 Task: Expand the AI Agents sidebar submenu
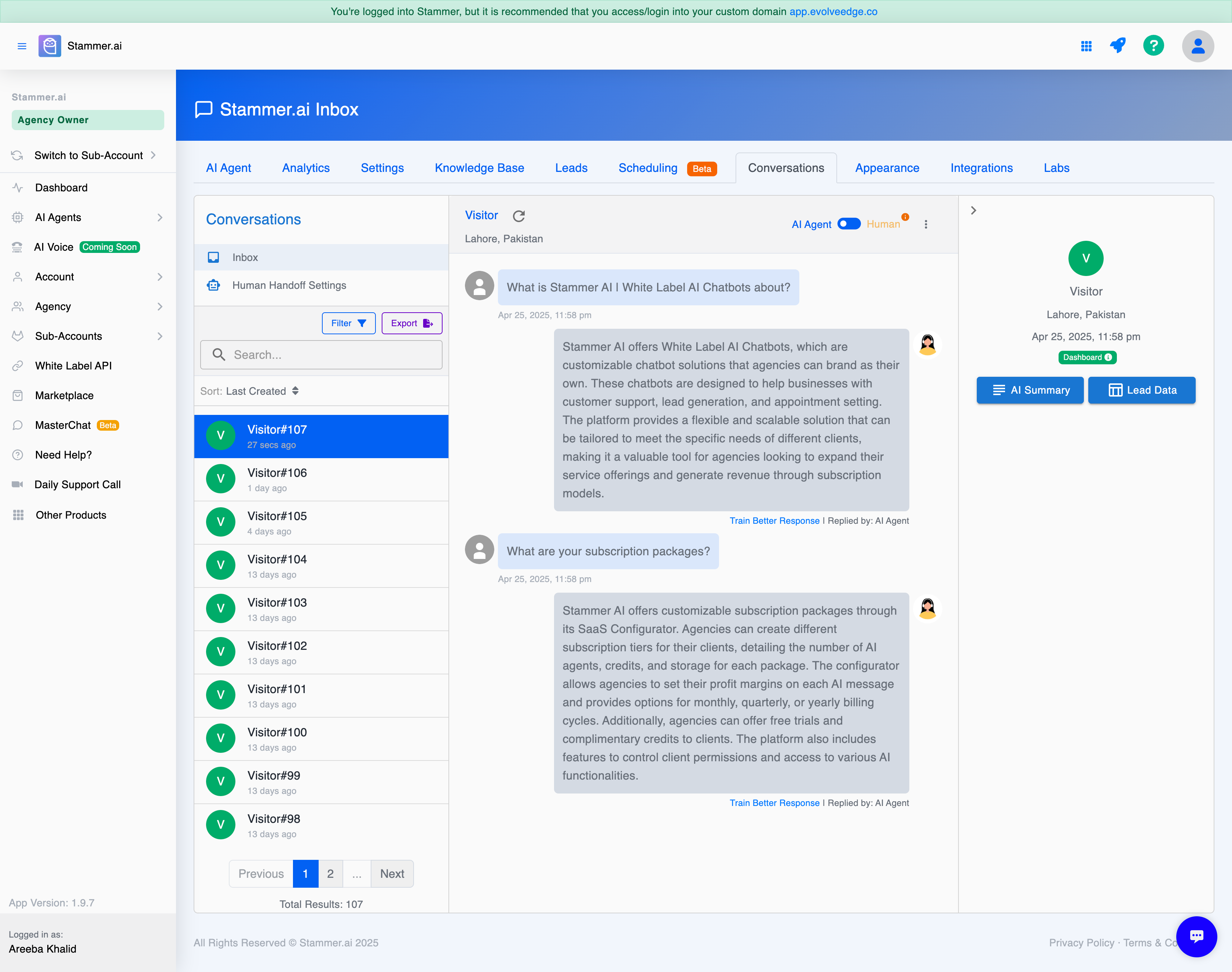click(x=159, y=217)
